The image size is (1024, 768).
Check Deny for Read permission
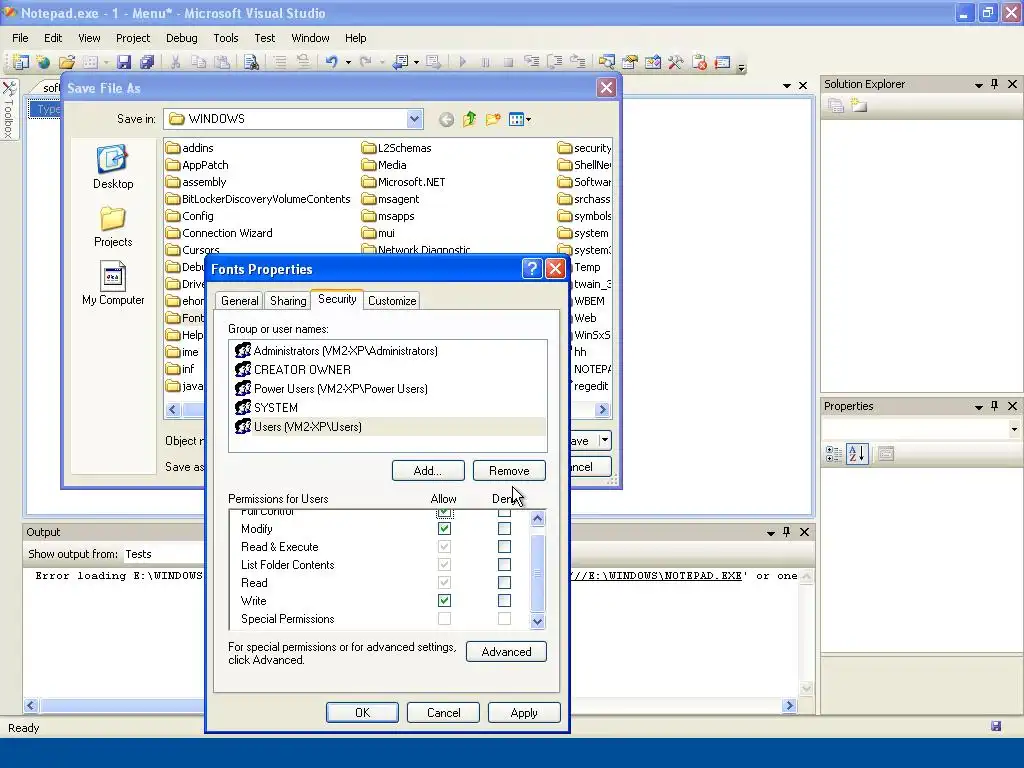point(504,583)
